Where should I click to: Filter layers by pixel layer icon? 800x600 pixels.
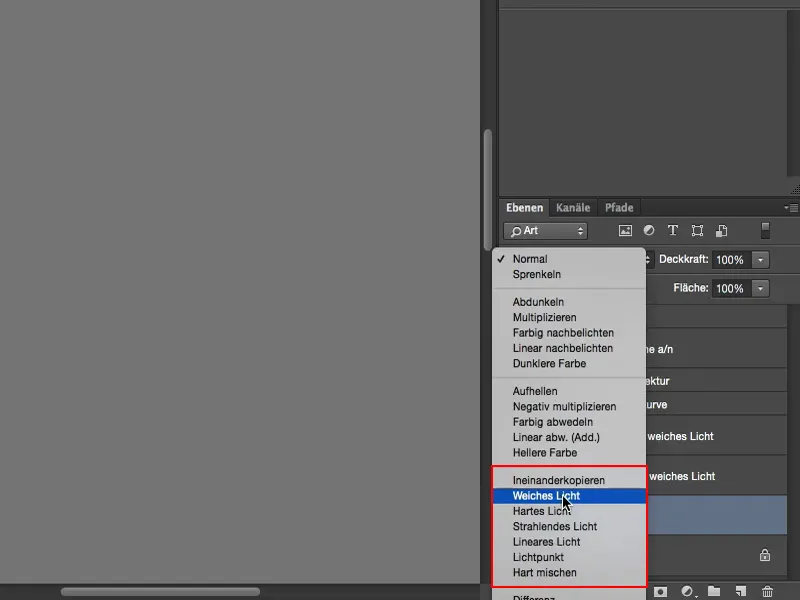click(625, 231)
